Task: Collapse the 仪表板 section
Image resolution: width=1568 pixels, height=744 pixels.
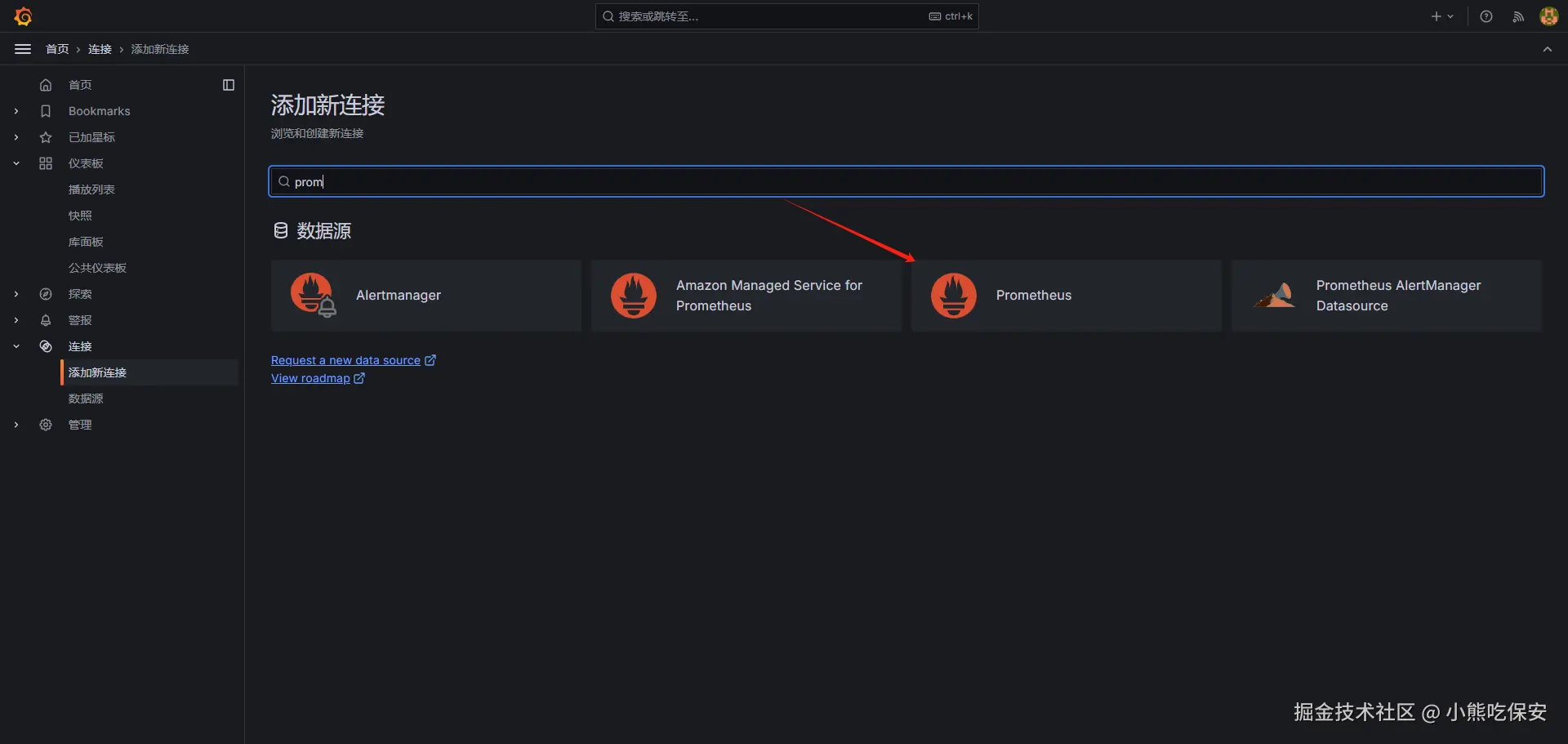Action: click(x=16, y=163)
